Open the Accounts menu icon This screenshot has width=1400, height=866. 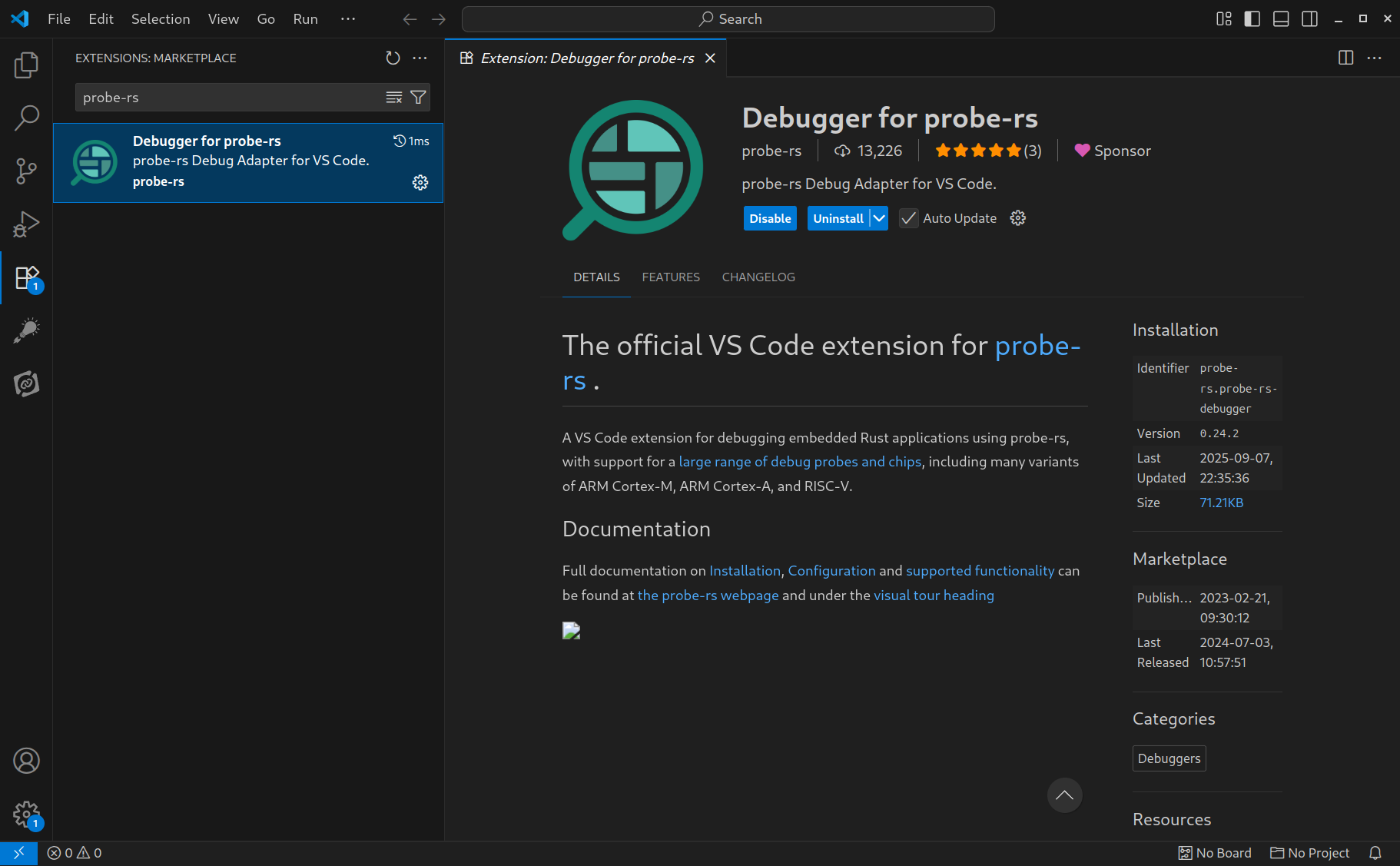pyautogui.click(x=26, y=761)
